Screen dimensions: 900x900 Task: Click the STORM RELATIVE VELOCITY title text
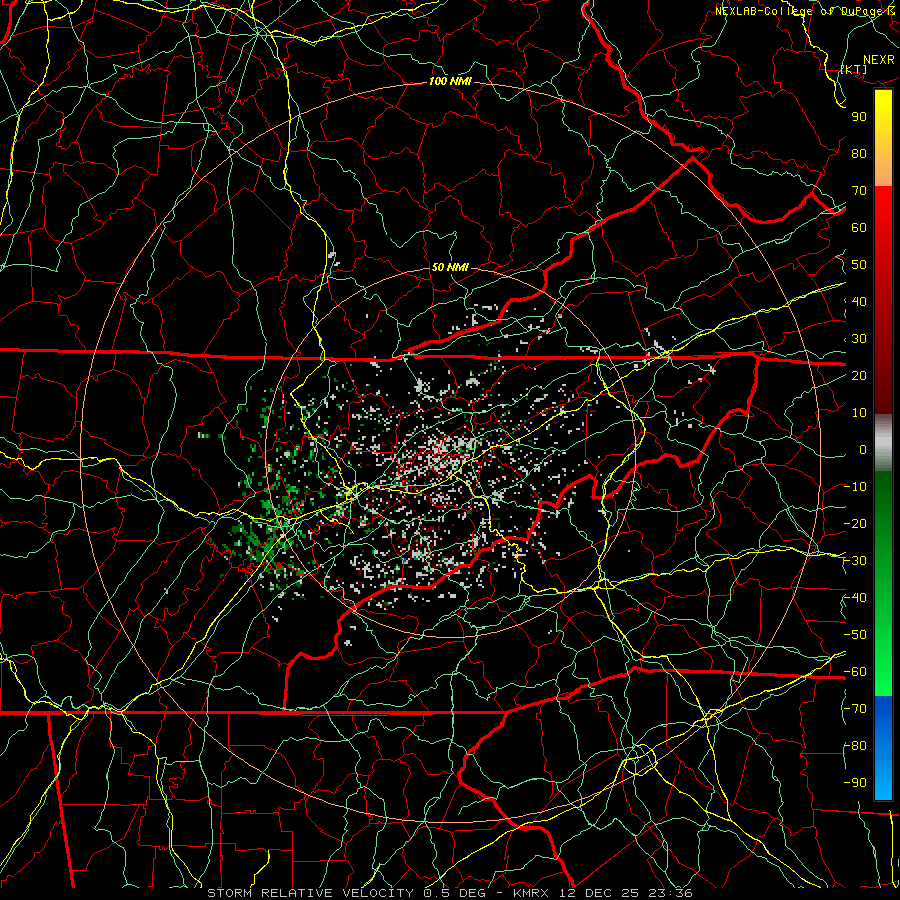coord(310,893)
